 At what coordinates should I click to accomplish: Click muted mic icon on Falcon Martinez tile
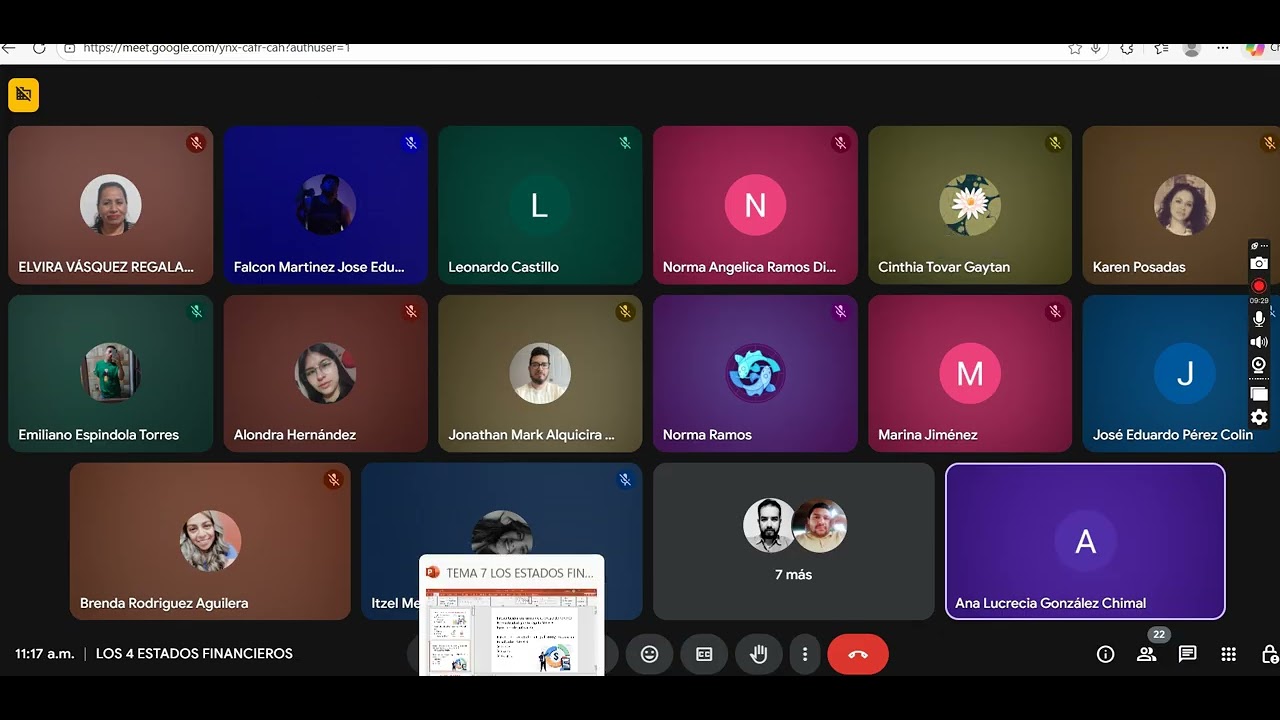410,143
